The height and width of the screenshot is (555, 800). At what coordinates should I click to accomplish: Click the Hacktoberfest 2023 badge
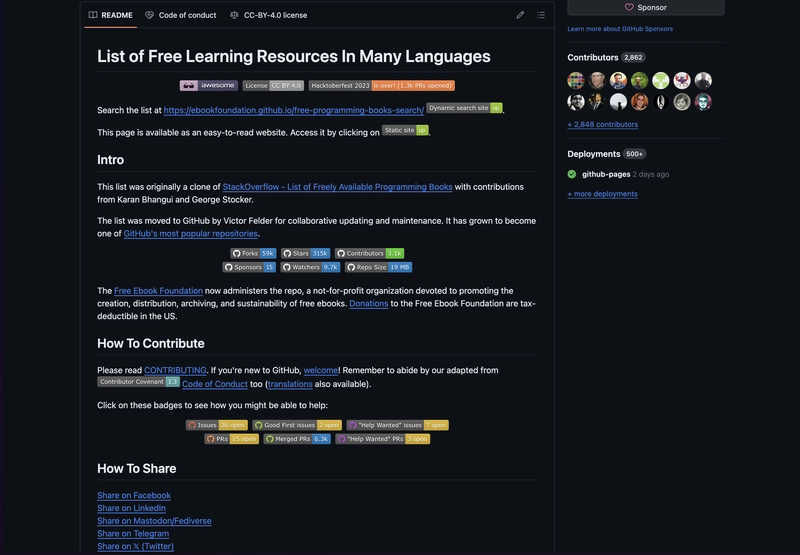(x=382, y=85)
